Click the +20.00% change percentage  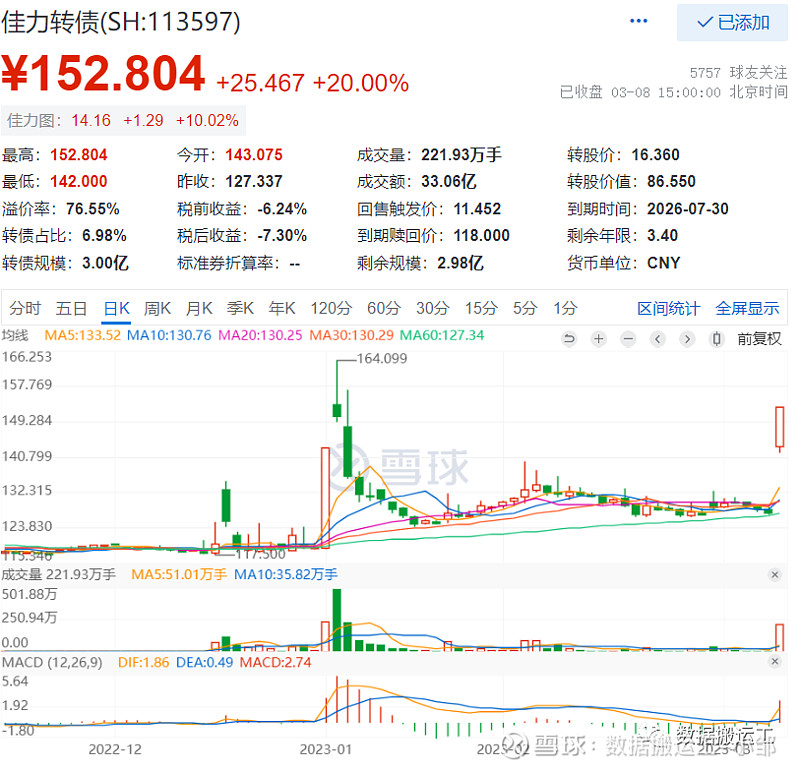point(361,83)
